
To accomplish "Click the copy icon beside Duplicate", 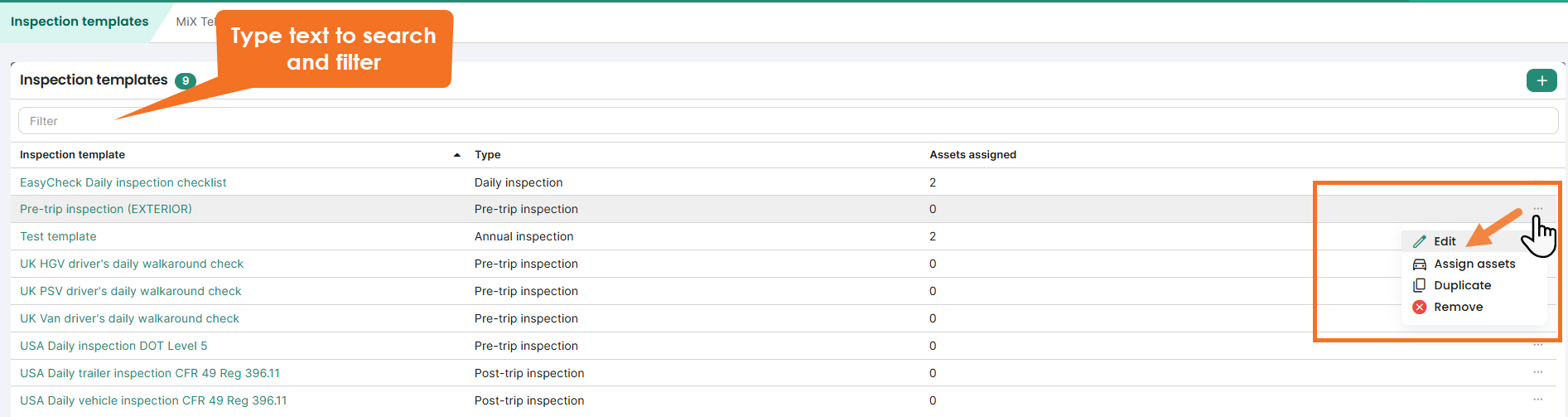I will [1419, 285].
